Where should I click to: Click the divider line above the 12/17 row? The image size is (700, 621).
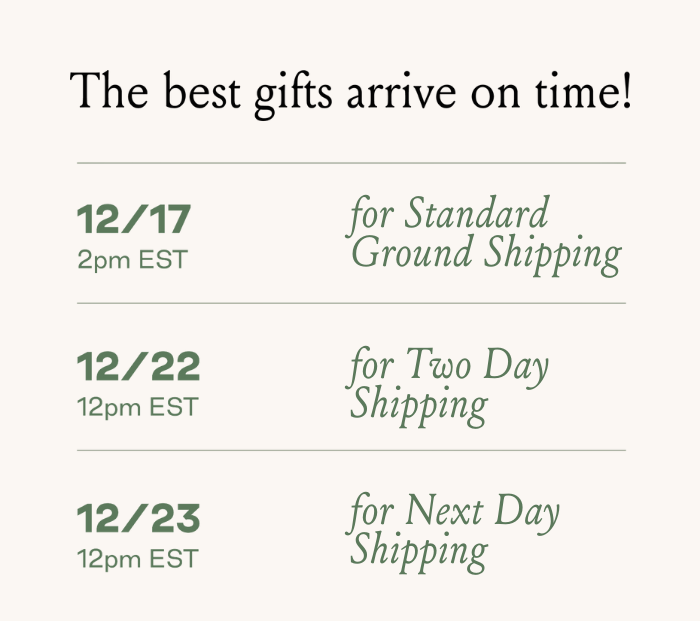pos(351,162)
